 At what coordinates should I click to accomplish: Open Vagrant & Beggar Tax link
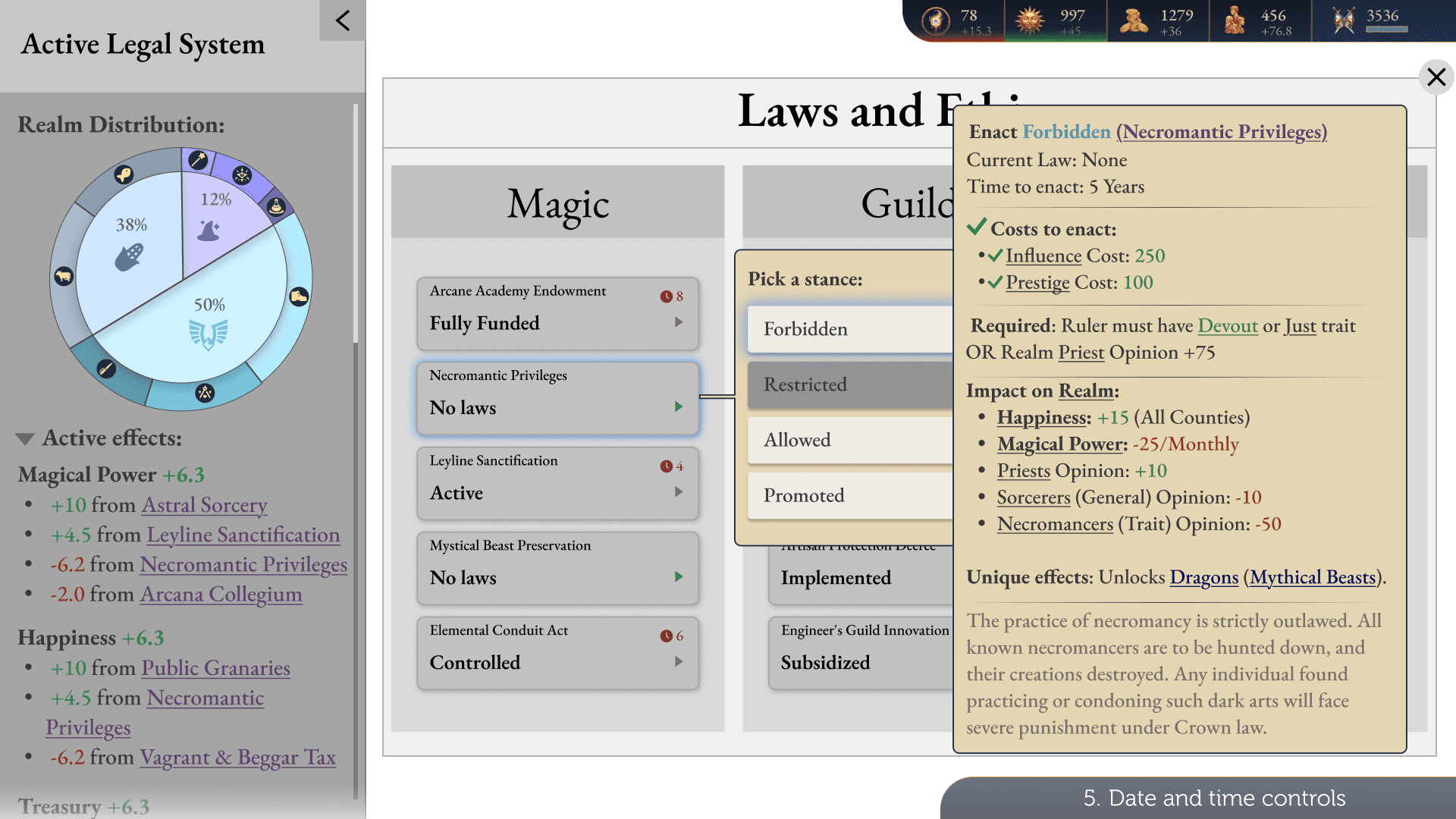click(237, 758)
